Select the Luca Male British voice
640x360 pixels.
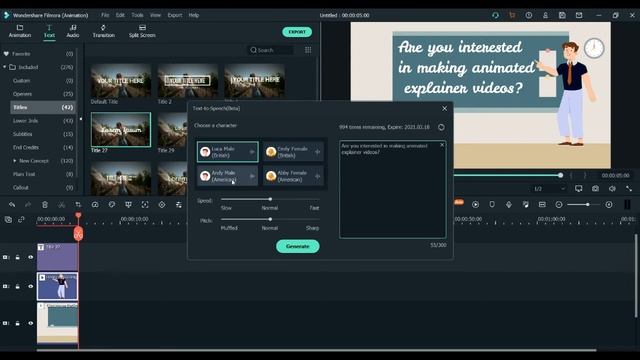click(227, 152)
